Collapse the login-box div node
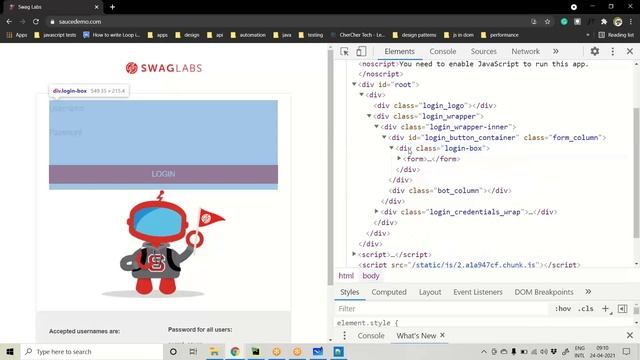This screenshot has height=360, width=640. (x=391, y=148)
